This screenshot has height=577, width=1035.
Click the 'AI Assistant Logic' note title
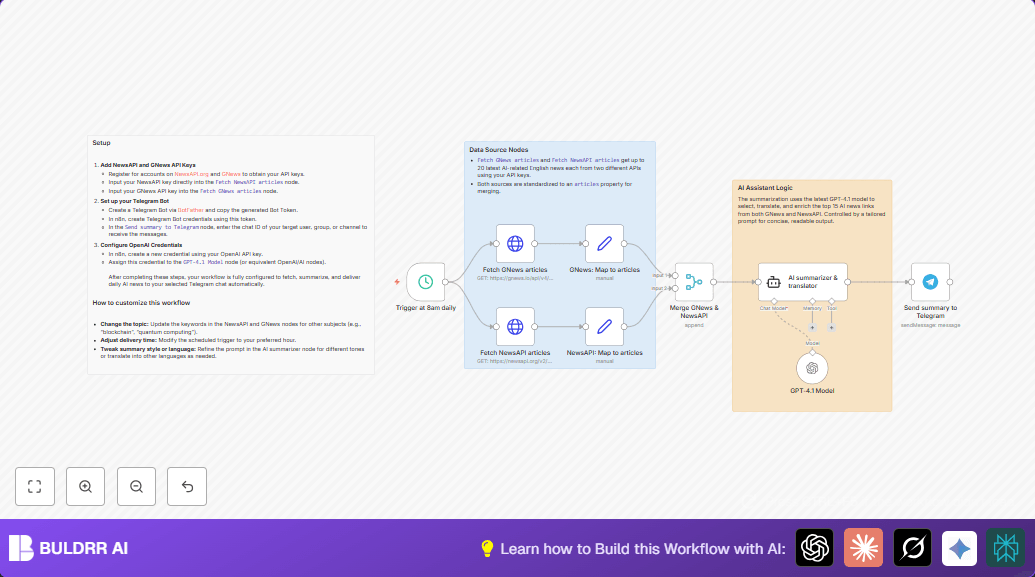coord(765,187)
